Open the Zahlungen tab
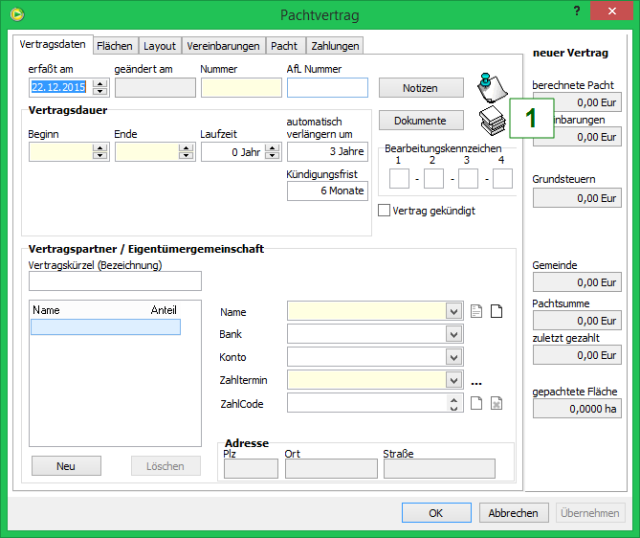640x538 pixels. pyautogui.click(x=334, y=46)
